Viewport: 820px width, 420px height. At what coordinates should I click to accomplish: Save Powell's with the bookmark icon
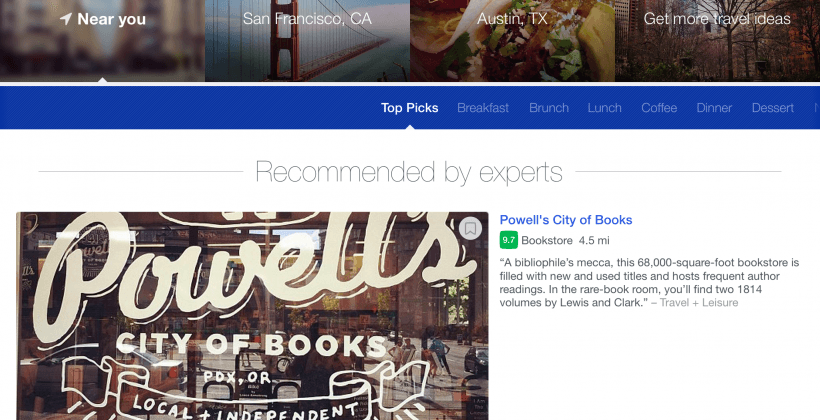(x=470, y=228)
